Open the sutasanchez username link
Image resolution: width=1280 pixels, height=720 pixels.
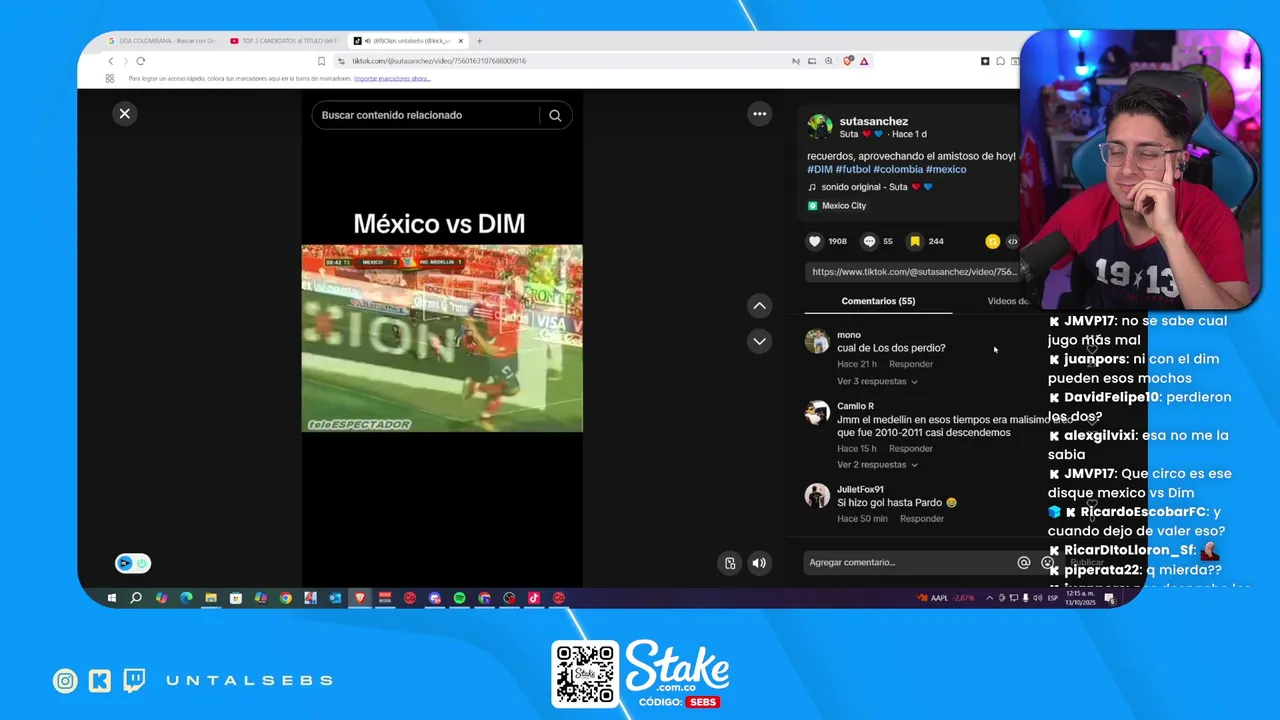pyautogui.click(x=874, y=121)
